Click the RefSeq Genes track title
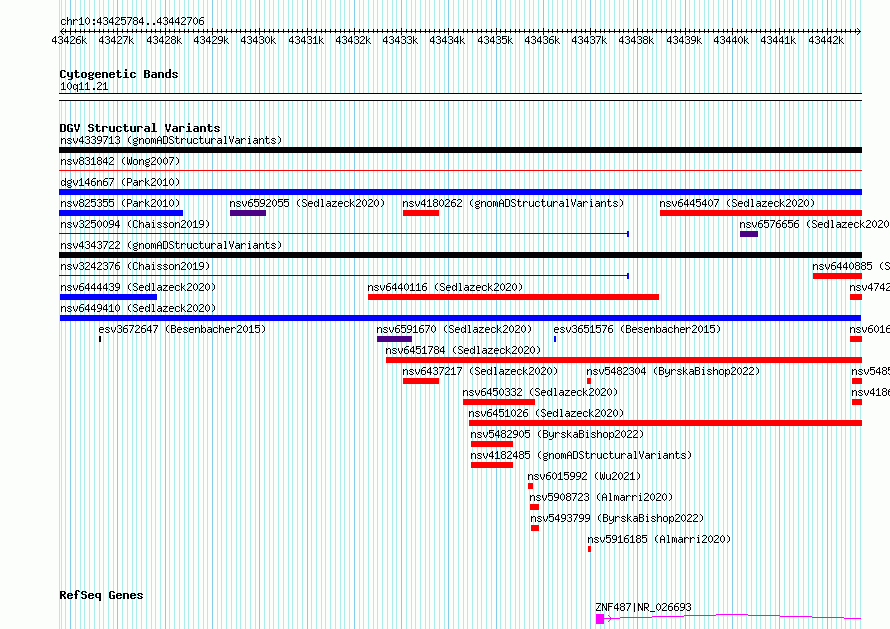The width and height of the screenshot is (890, 629). tap(101, 596)
